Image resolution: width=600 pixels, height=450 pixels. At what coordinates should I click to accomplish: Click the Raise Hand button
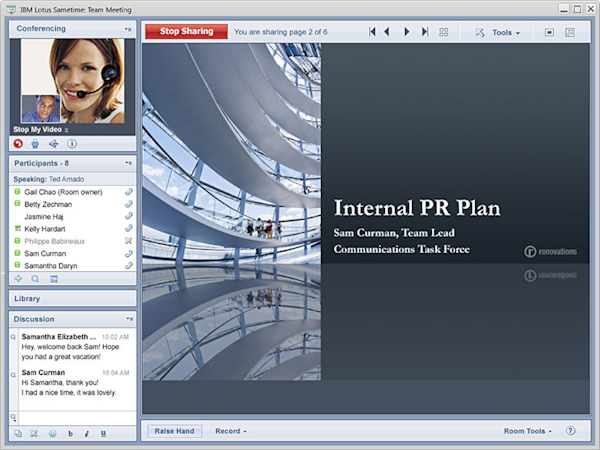click(x=174, y=431)
